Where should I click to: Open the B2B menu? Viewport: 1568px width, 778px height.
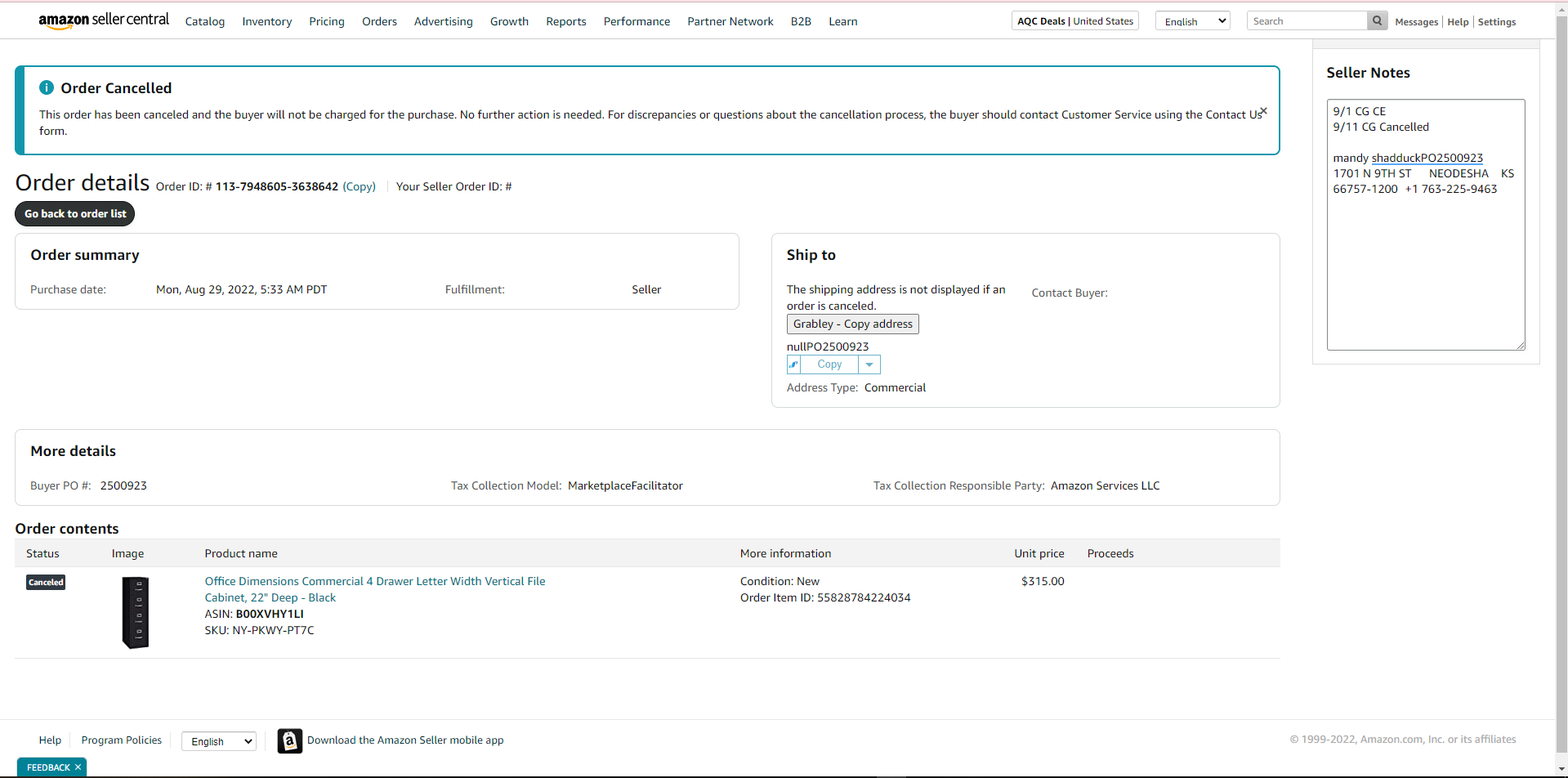tap(801, 21)
